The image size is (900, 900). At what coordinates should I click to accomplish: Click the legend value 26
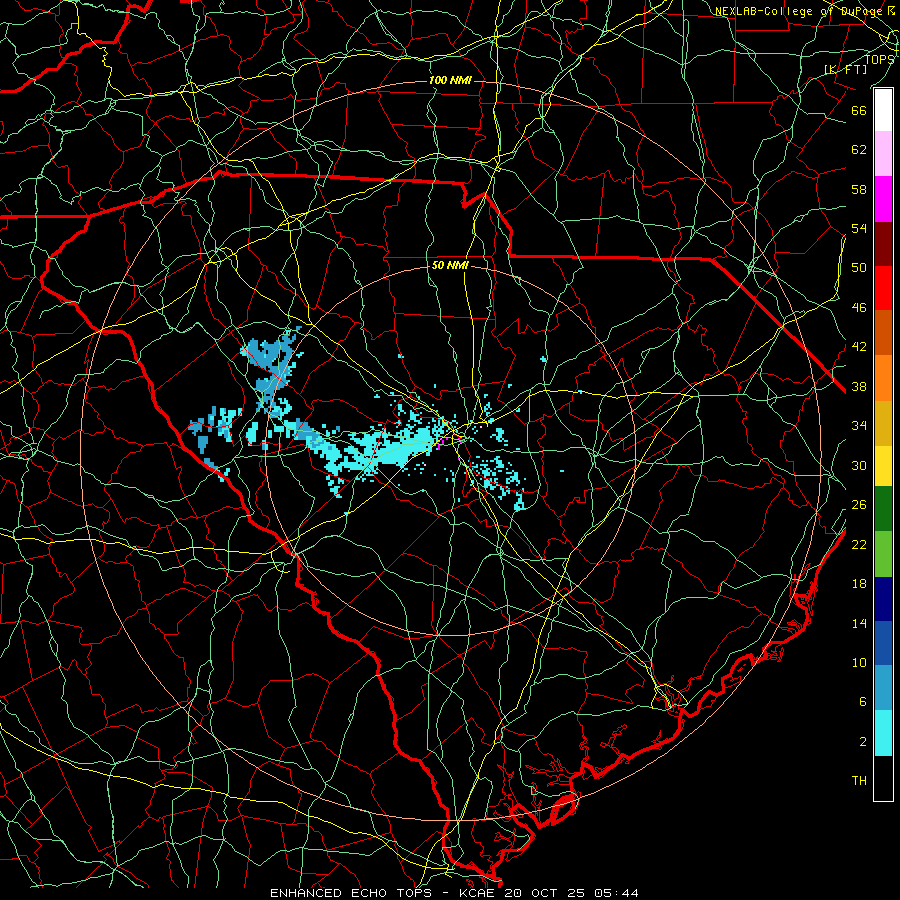[859, 505]
